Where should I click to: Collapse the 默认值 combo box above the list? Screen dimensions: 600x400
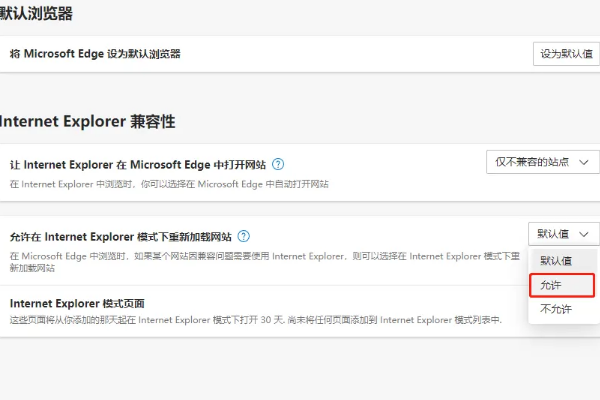tap(564, 234)
